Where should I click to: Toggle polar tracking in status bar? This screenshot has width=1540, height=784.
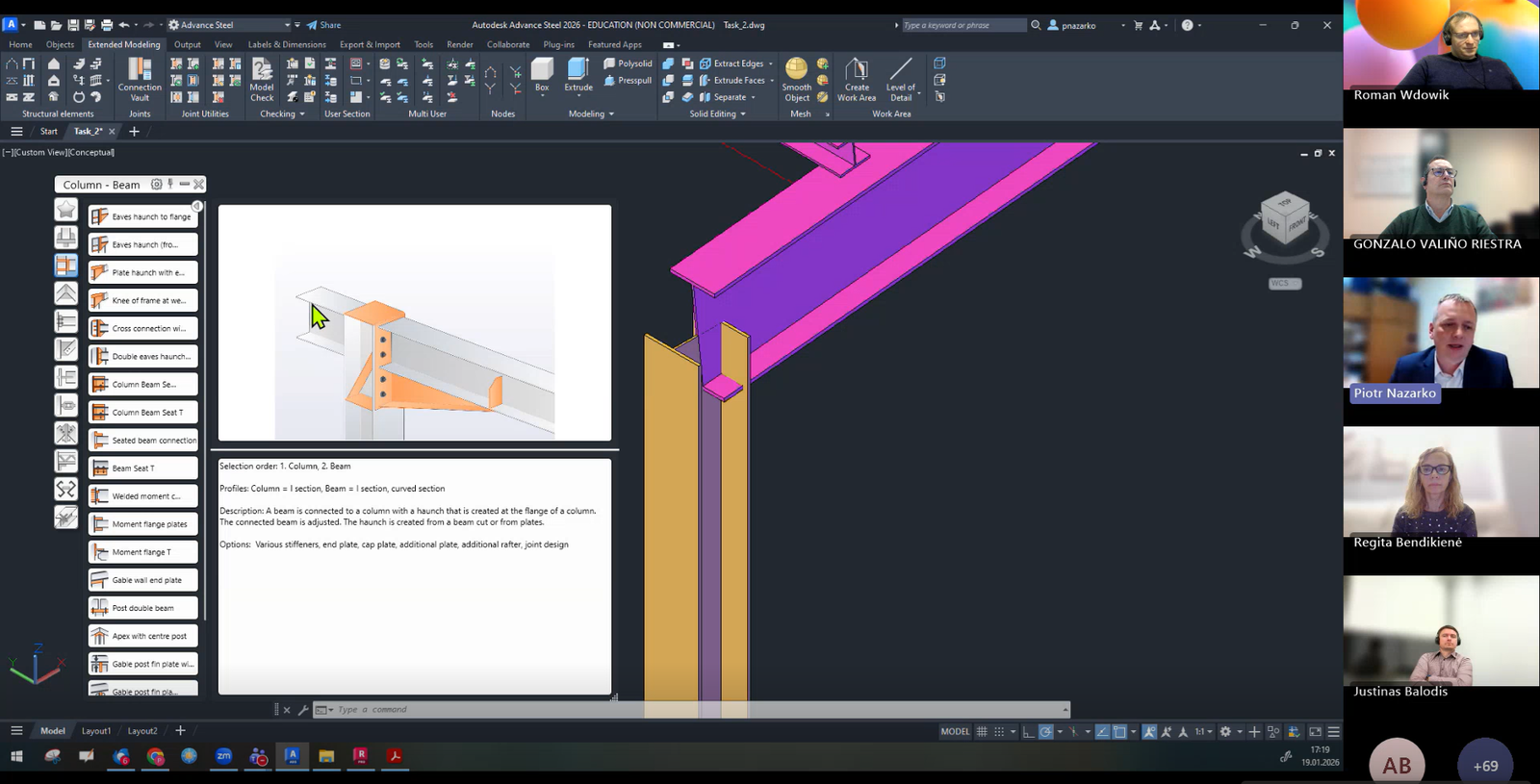(1046, 732)
